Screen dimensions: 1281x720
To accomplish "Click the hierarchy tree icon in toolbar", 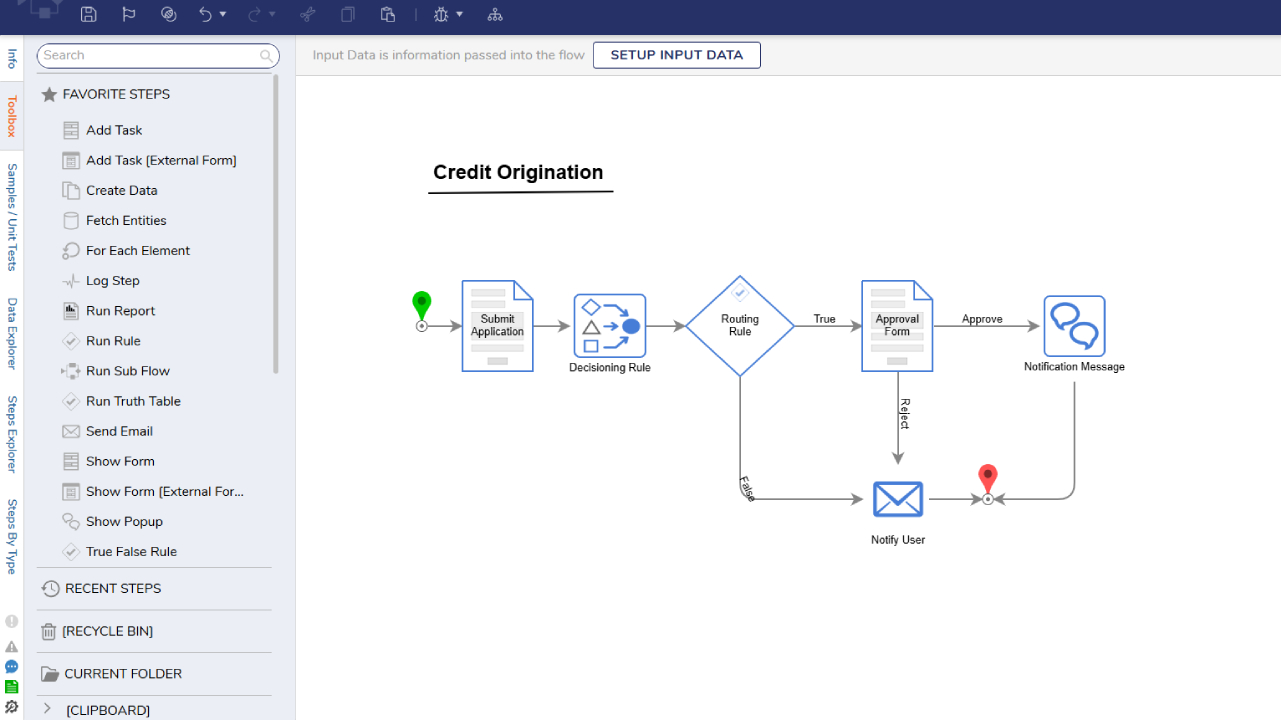I will [x=495, y=14].
